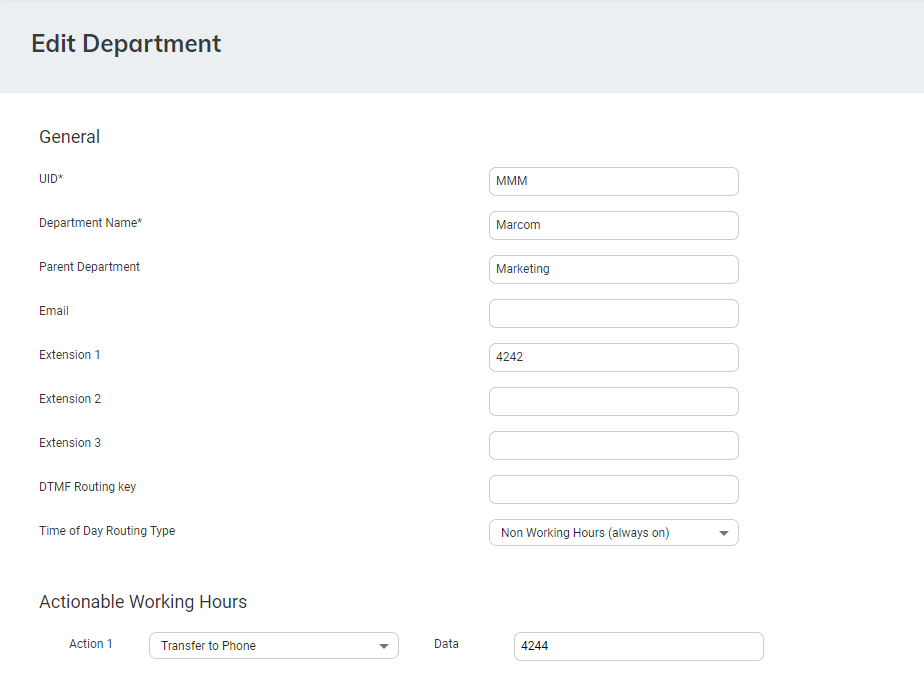Focus the Department Name field with Marcom

click(x=613, y=225)
